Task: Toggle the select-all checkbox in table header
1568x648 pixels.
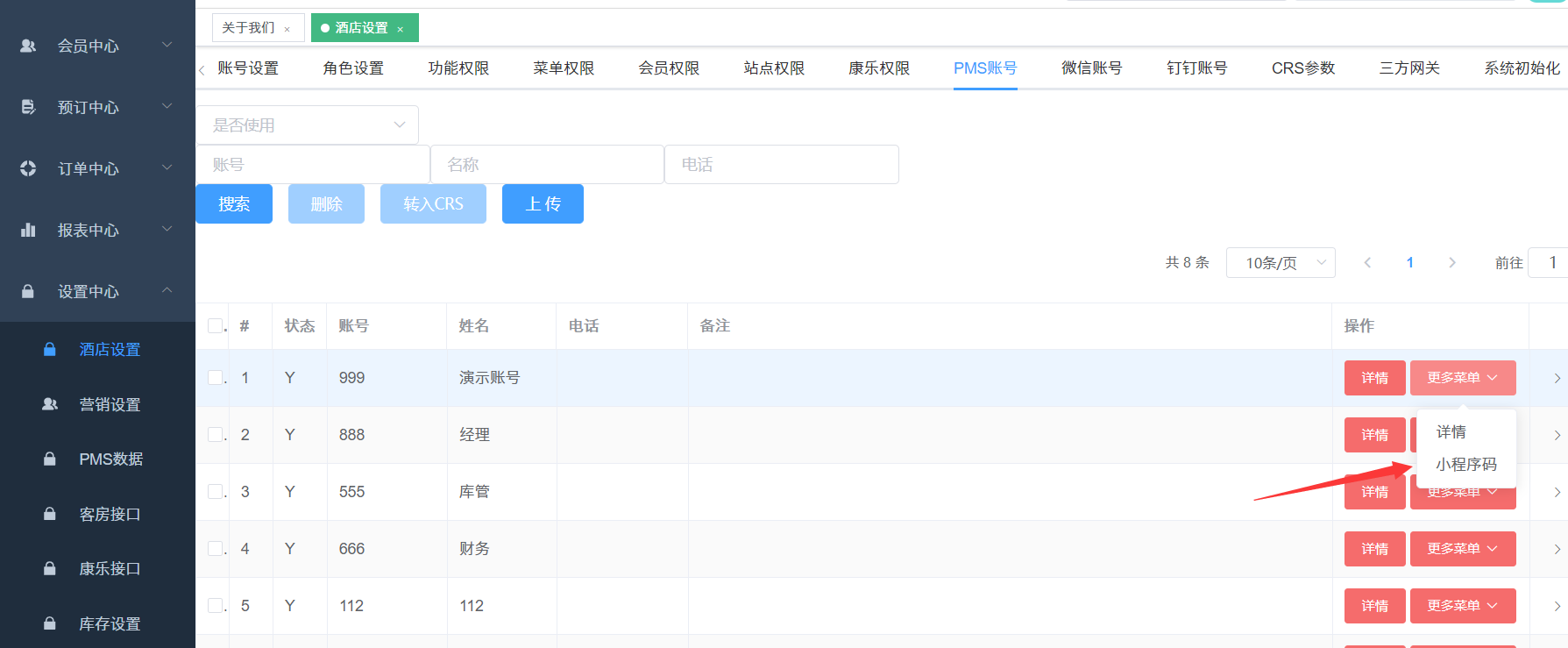Action: [x=215, y=325]
